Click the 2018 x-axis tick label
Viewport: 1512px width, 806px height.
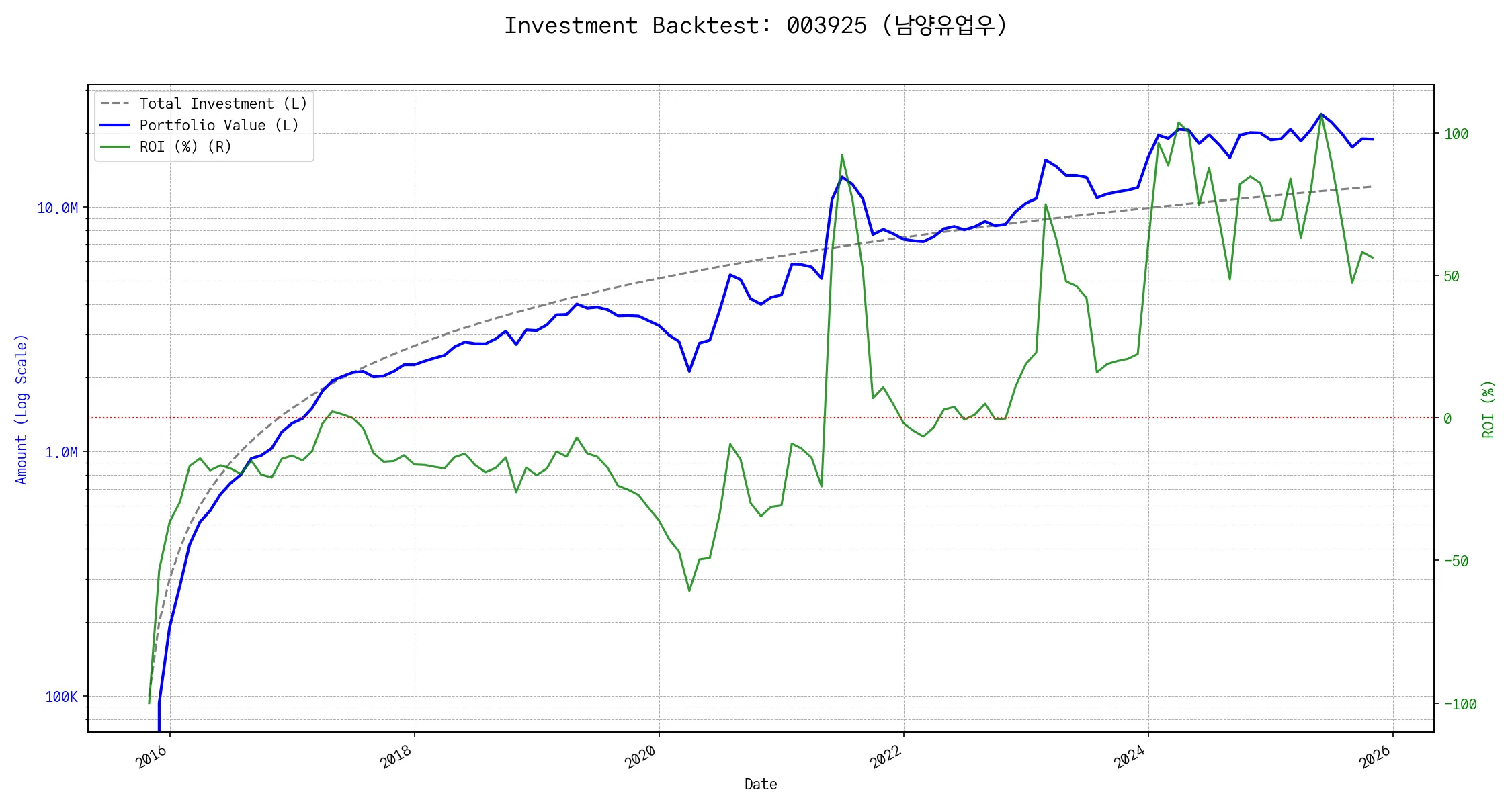[x=396, y=757]
